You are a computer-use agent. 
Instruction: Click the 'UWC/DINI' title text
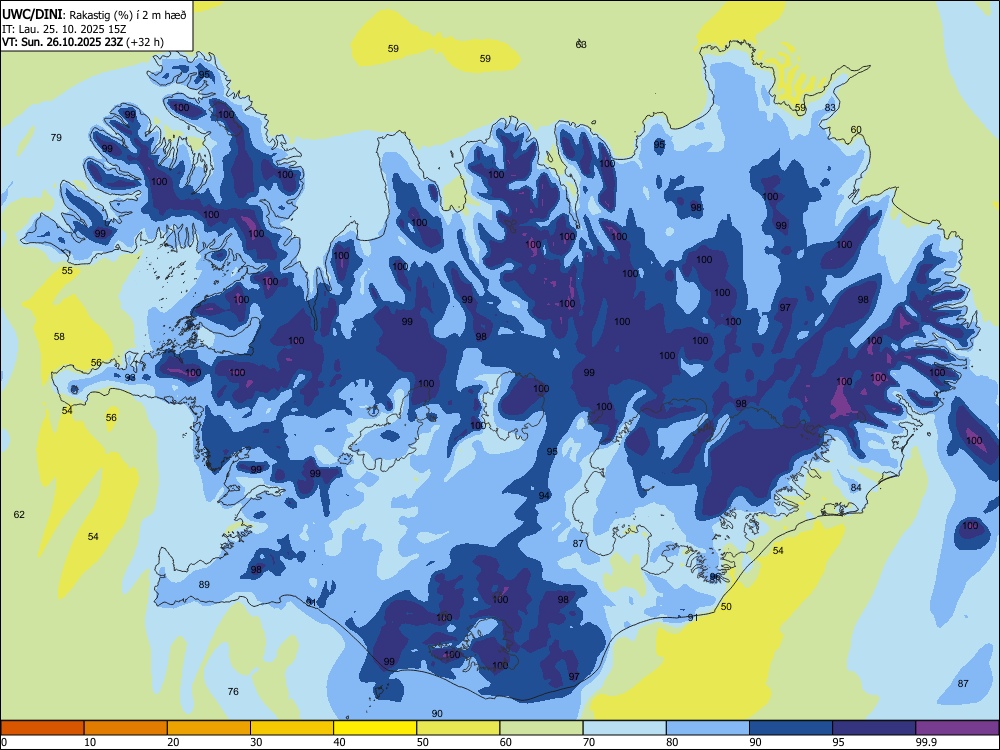[x=32, y=14]
